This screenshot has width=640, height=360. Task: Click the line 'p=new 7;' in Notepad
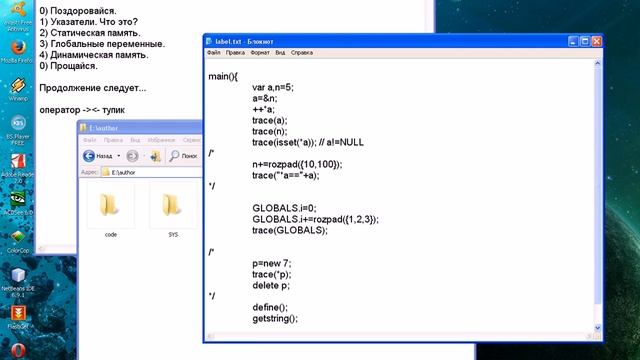pos(271,263)
